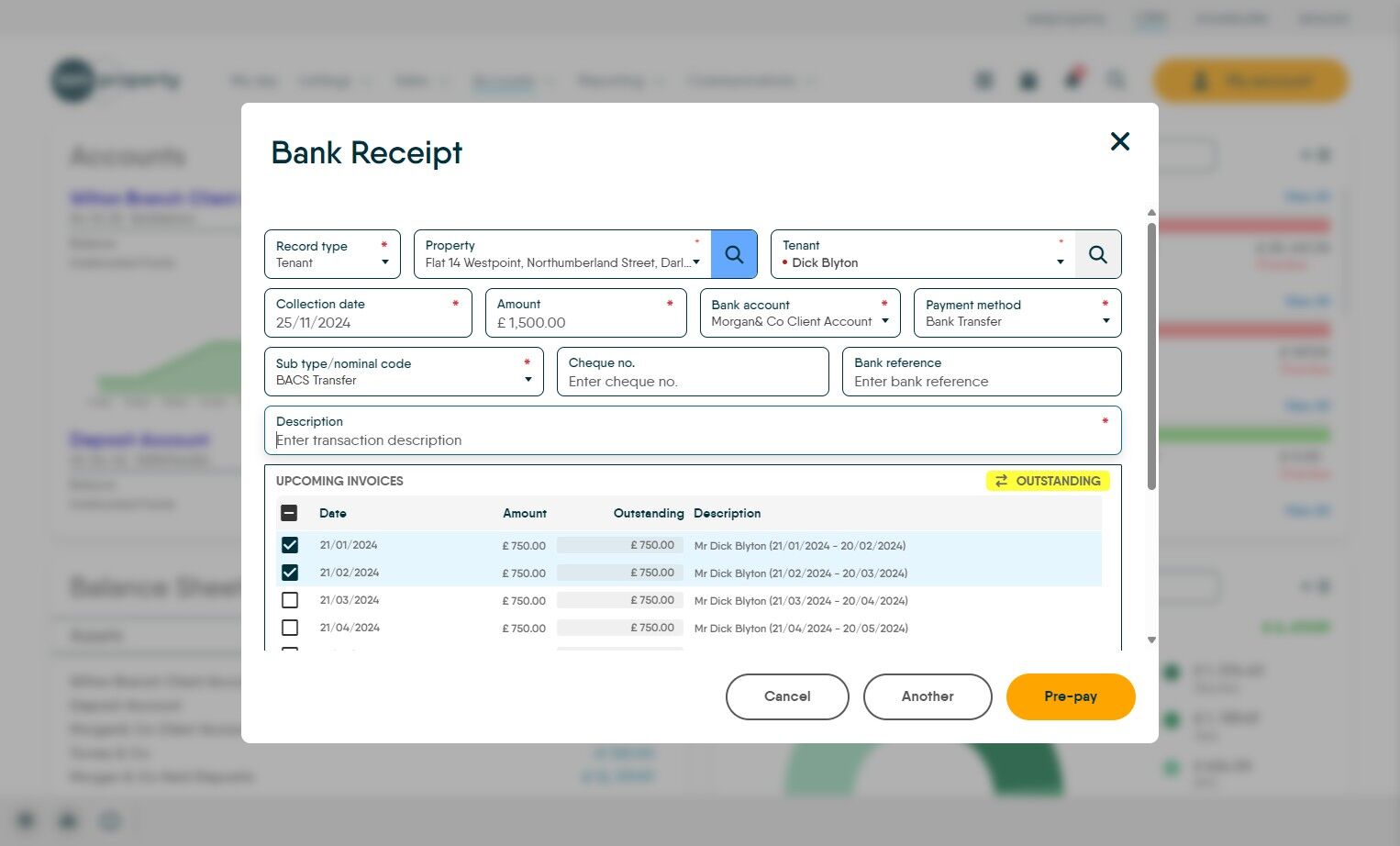This screenshot has width=1400, height=846.
Task: Click the Bank Receipt dialog title
Action: [x=367, y=152]
